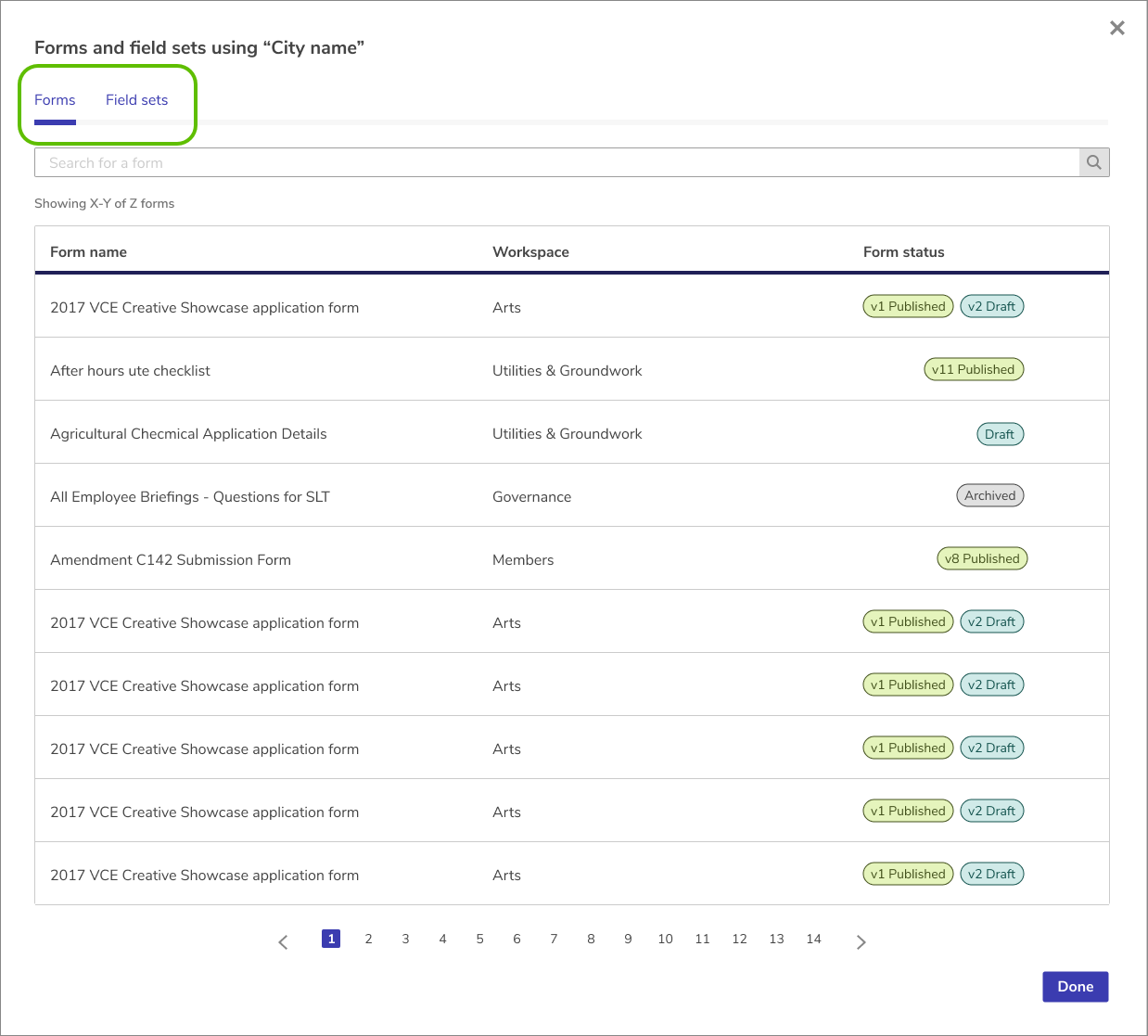Go to next page using right chevron
The image size is (1148, 1036).
[x=861, y=941]
